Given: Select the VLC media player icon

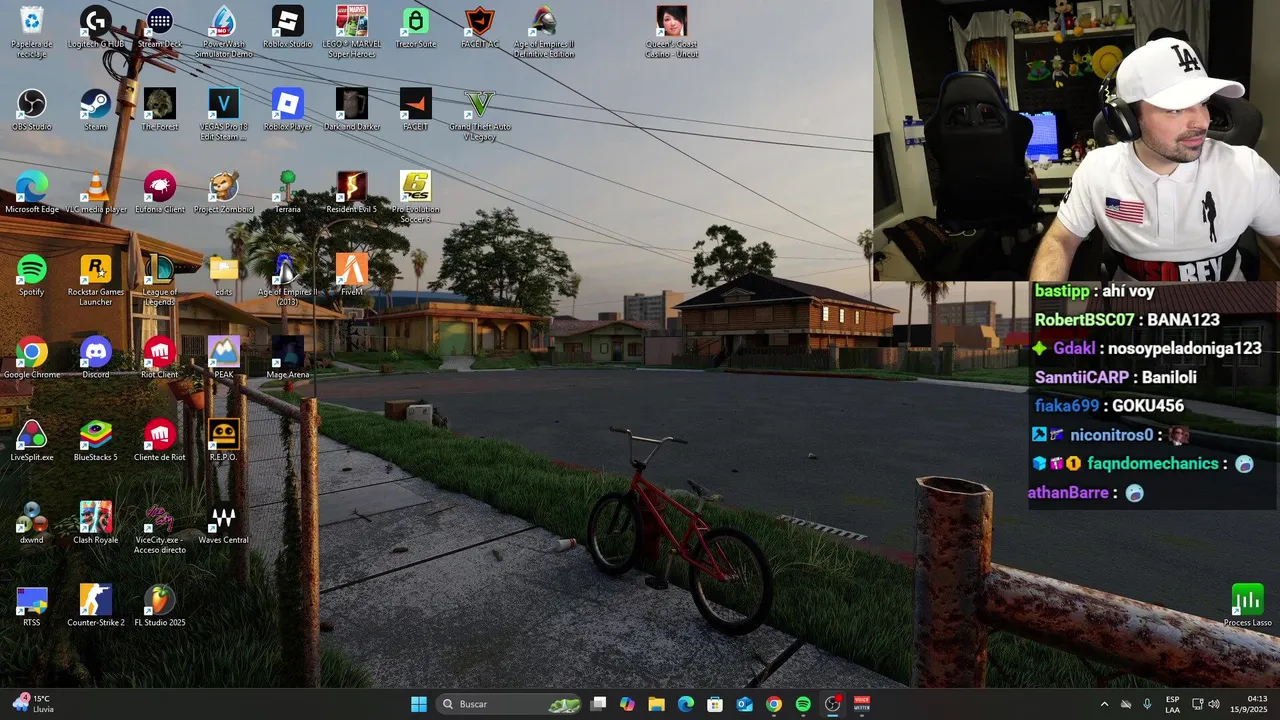Looking at the screenshot, I should point(96,192).
